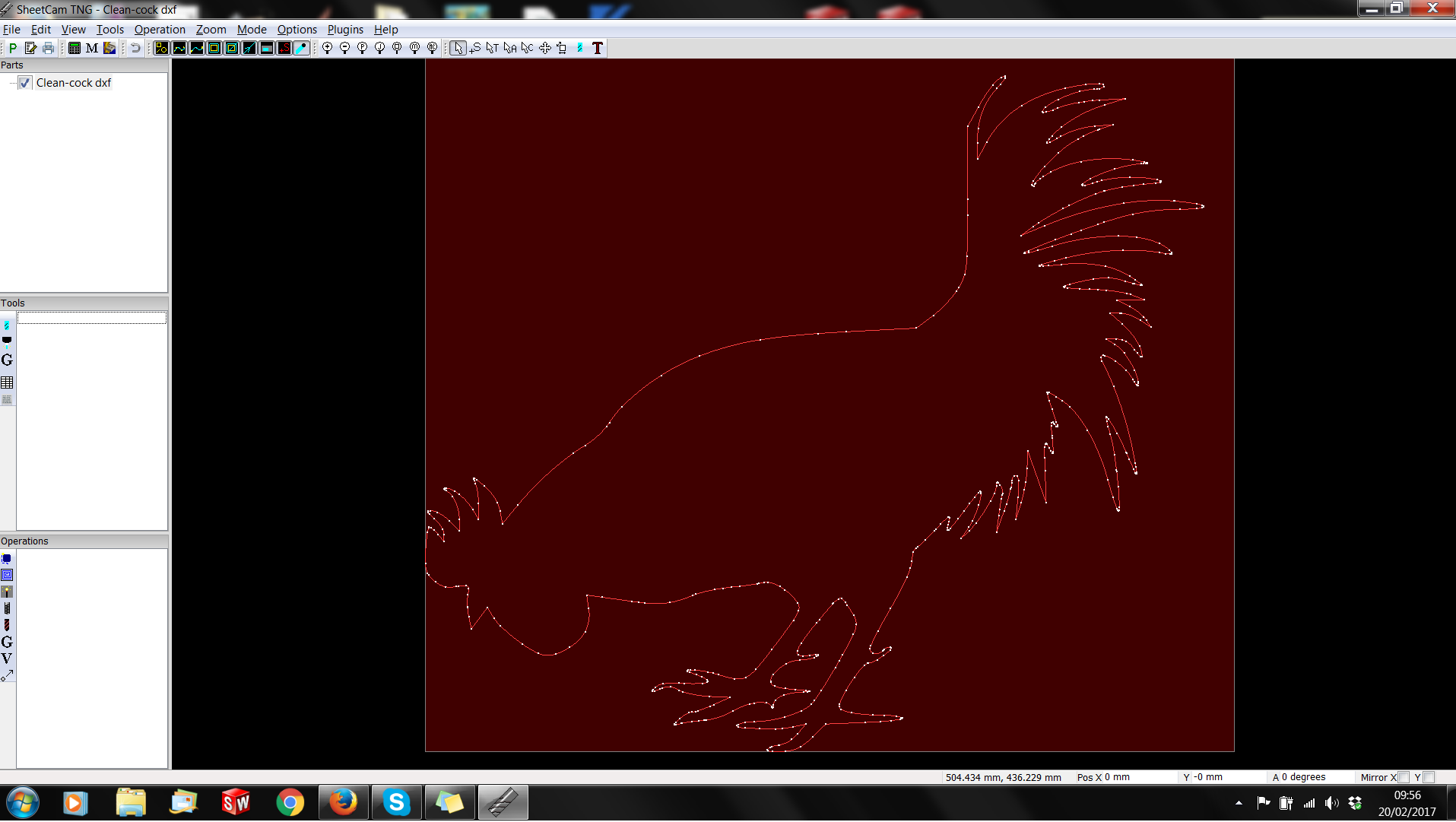
Task: Click the spiral pocket operation icon
Action: click(x=7, y=575)
